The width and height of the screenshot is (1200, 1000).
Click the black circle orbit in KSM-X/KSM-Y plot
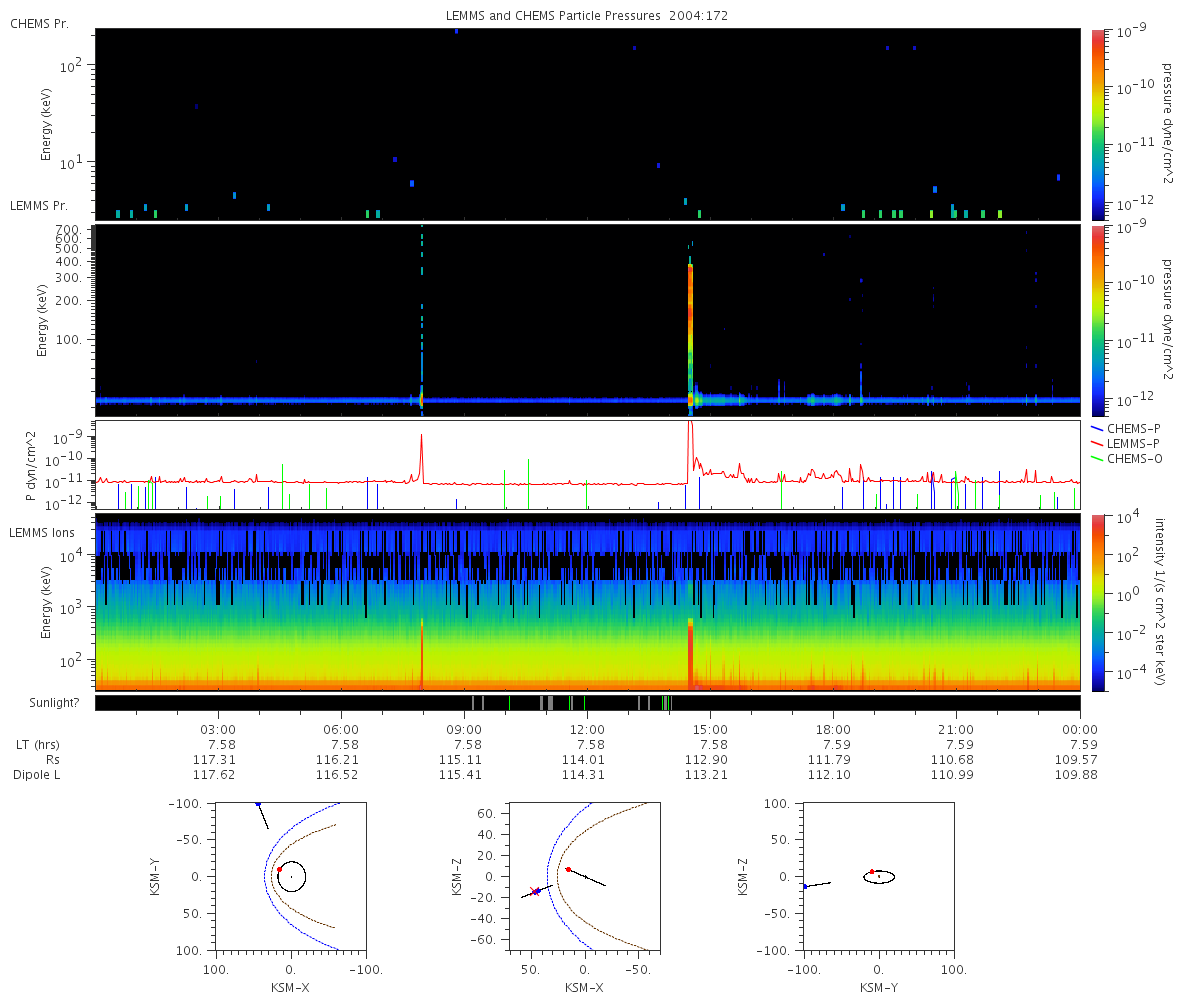pos(291,877)
